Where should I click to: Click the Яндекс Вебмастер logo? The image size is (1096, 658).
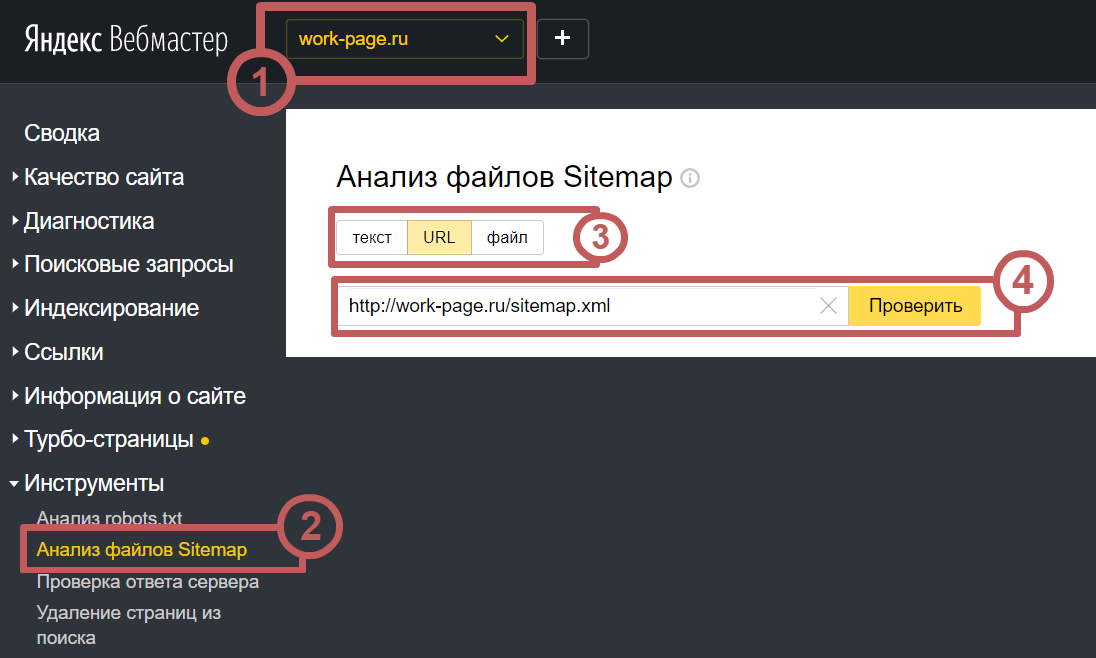[126, 40]
